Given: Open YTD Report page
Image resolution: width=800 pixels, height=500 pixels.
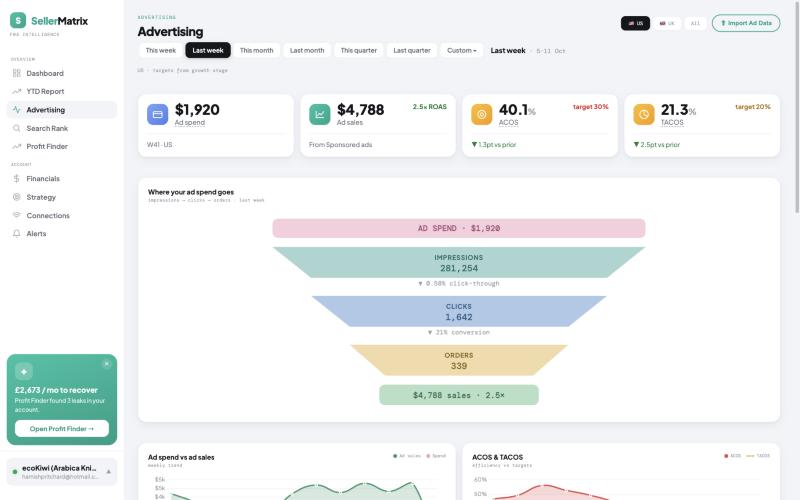Looking at the screenshot, I should [x=62, y=91].
